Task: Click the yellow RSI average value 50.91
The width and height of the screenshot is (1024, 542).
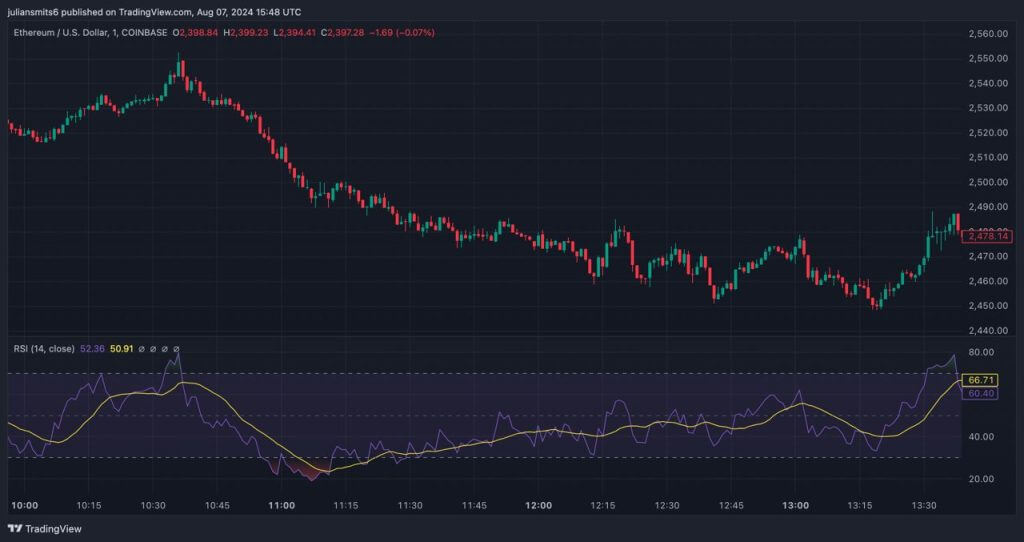Action: [122, 348]
